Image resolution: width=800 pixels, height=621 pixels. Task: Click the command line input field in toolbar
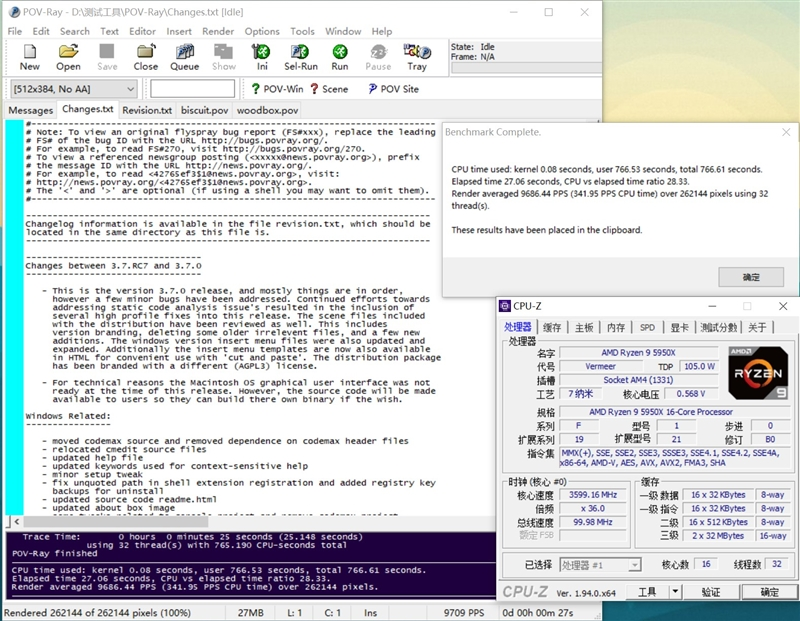click(x=192, y=89)
